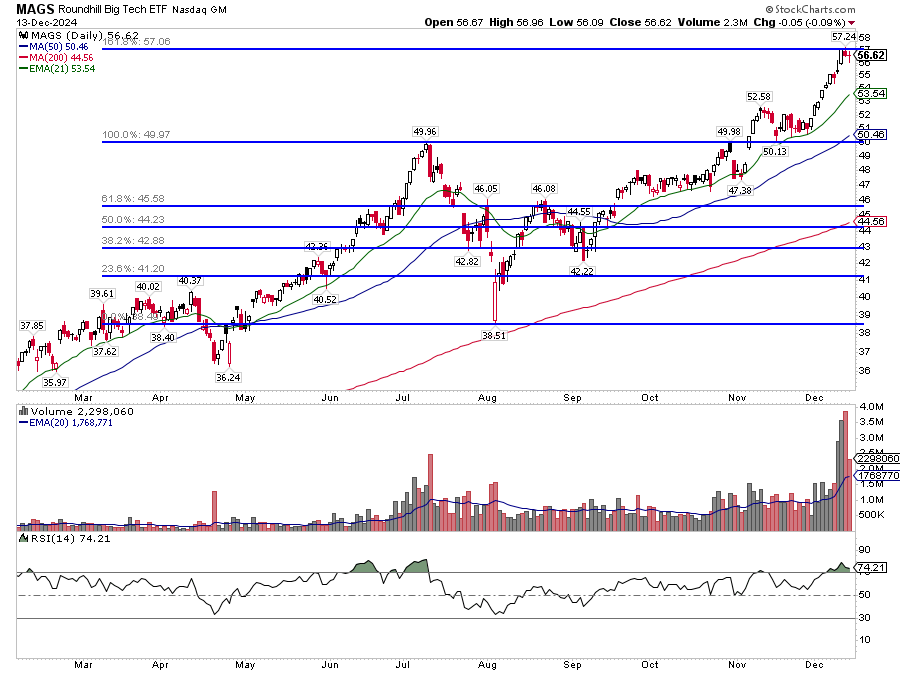Click the 52.58 November high annotation

coord(759,96)
